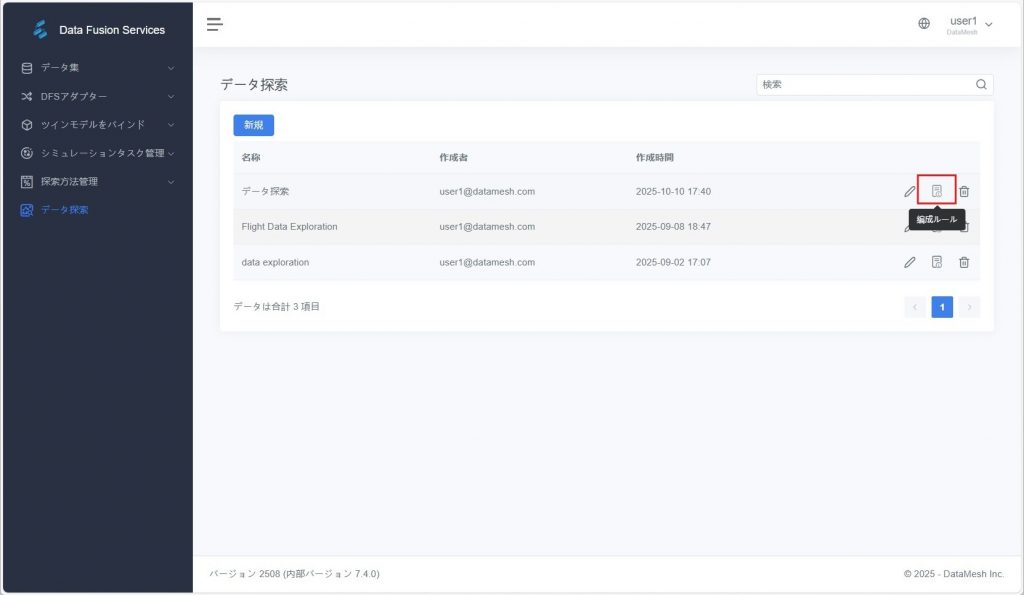This screenshot has width=1024, height=595.
Task: Open rule icon for data exploration row
Action: pyautogui.click(x=937, y=262)
